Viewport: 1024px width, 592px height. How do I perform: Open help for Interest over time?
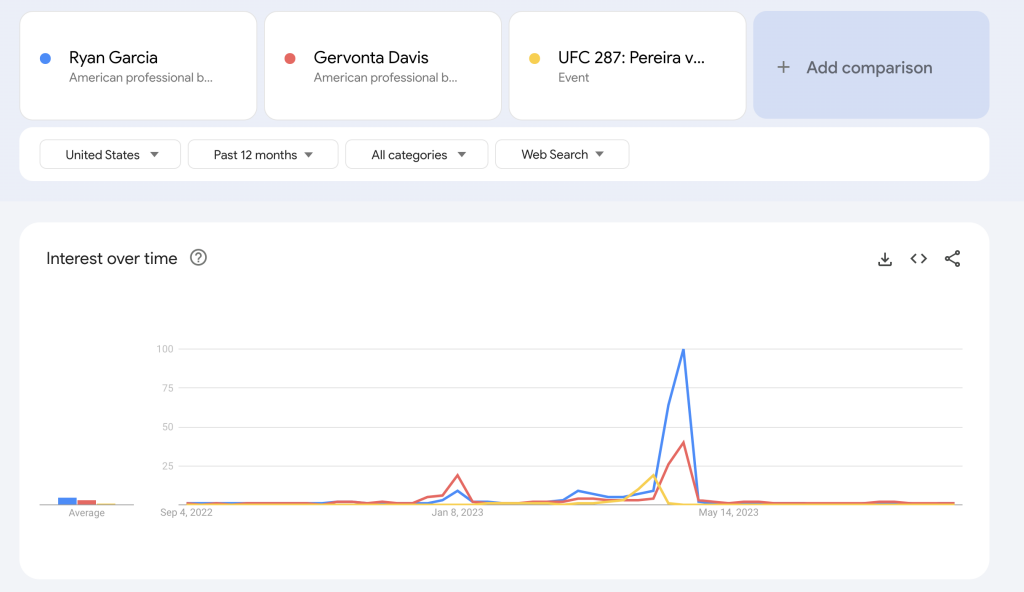pyautogui.click(x=198, y=258)
